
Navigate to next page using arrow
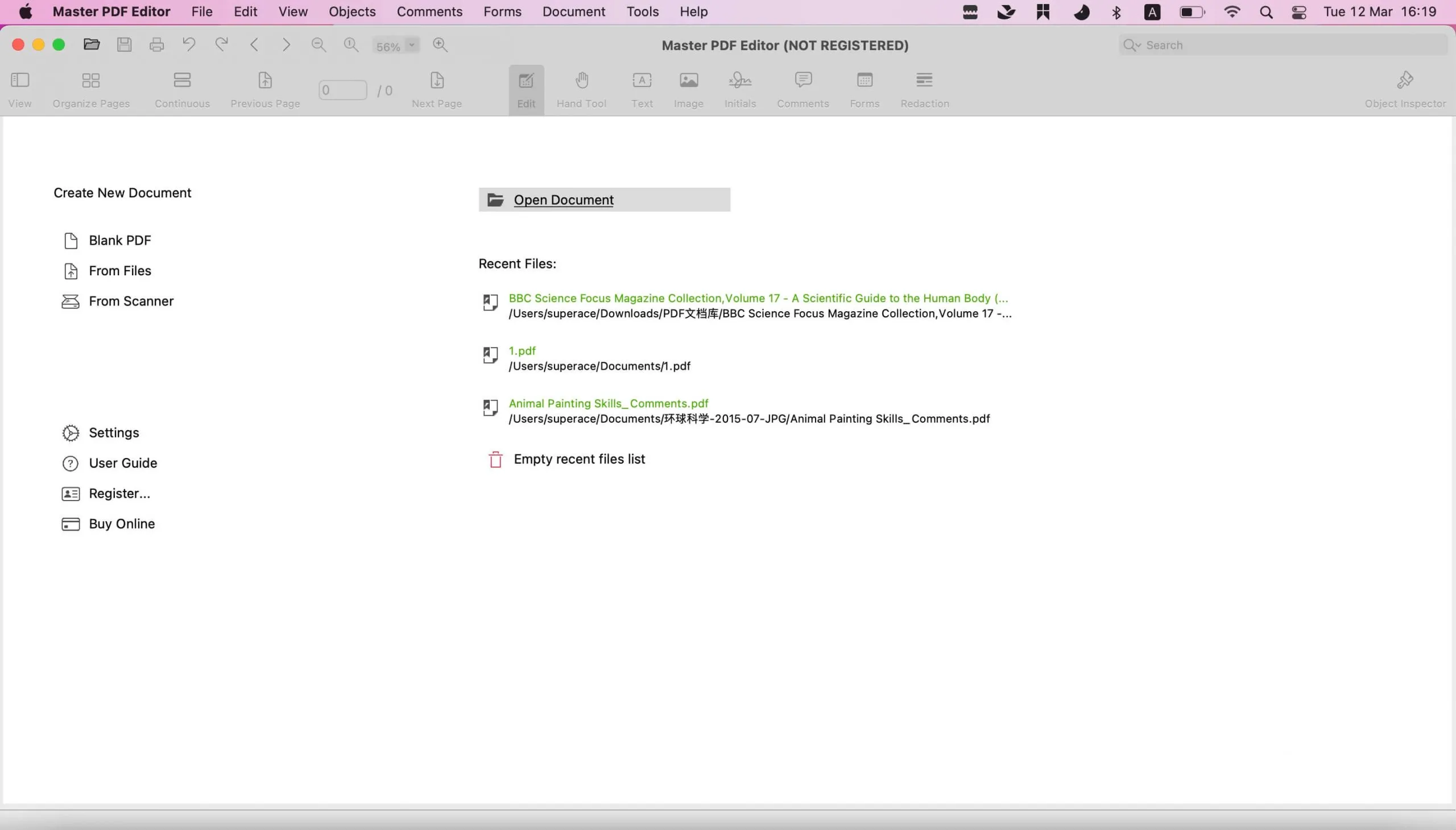[286, 44]
